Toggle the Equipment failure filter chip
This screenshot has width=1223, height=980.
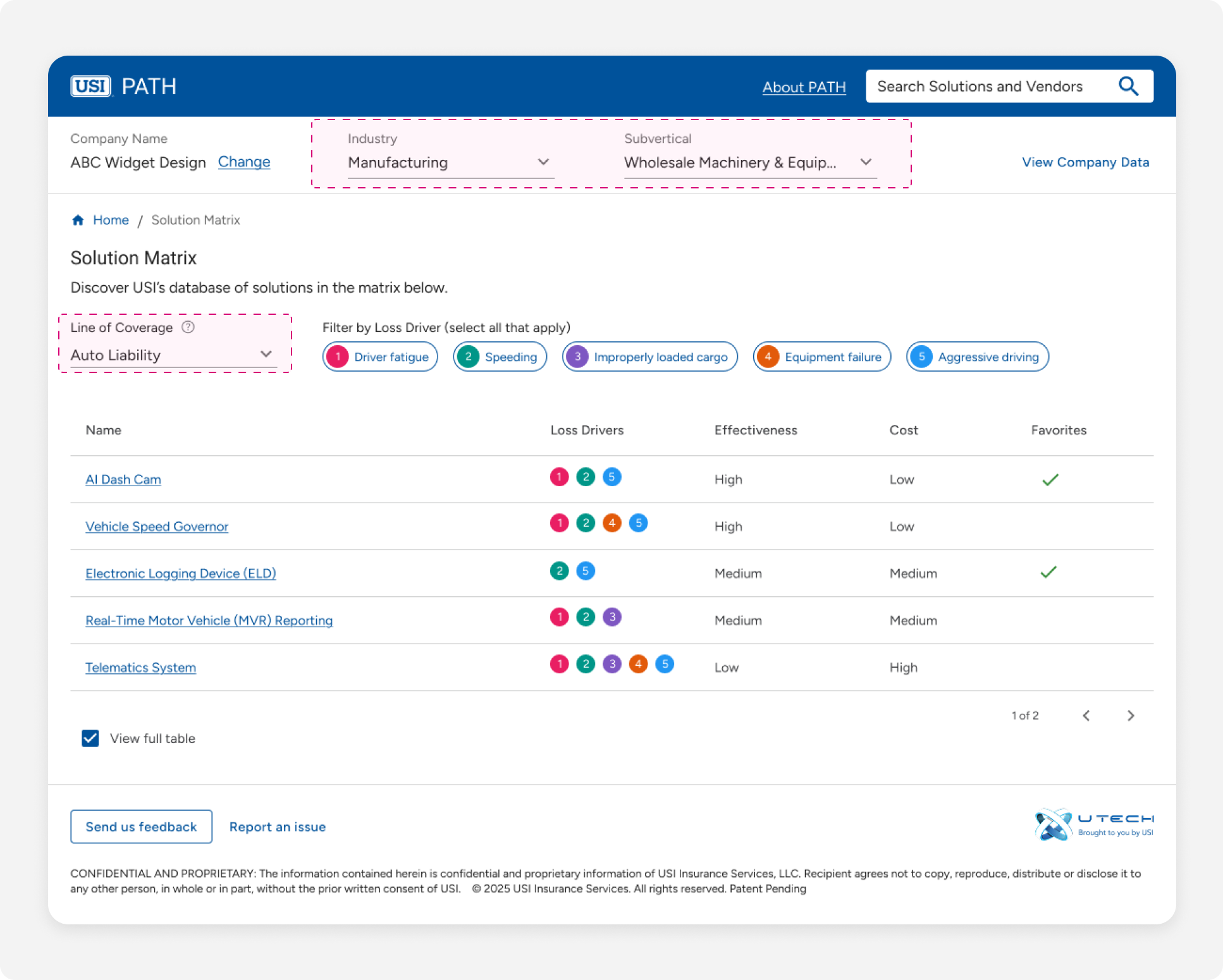(x=822, y=357)
